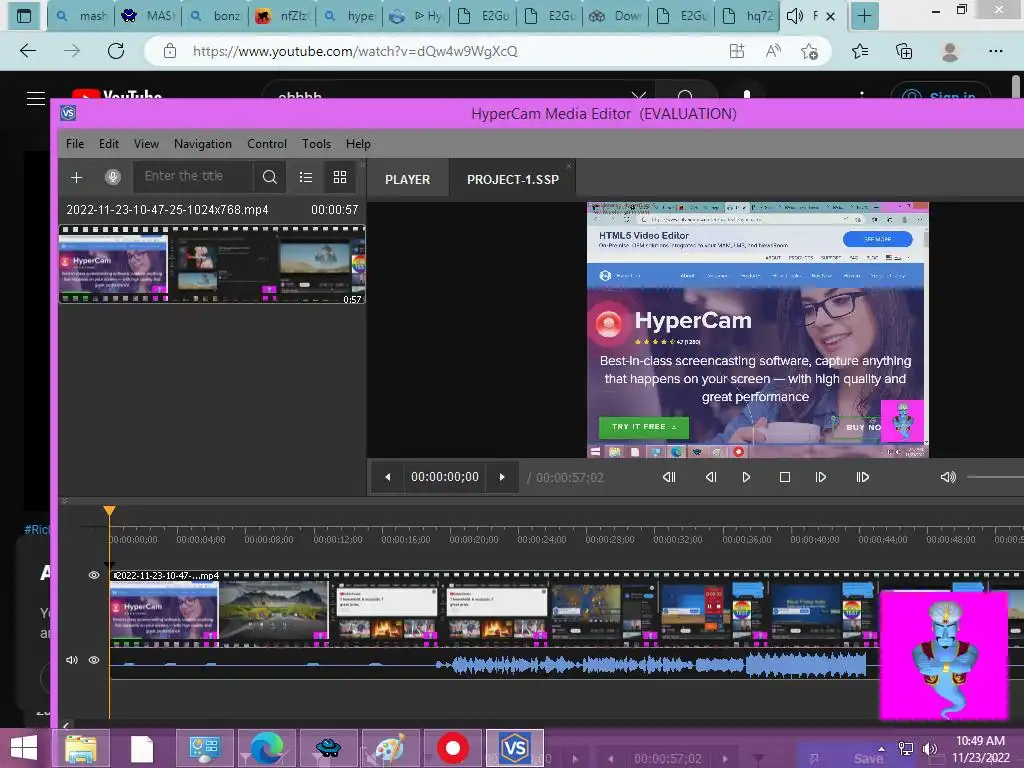The image size is (1024, 768).
Task: Open Paint from the taskbar
Action: (390, 748)
